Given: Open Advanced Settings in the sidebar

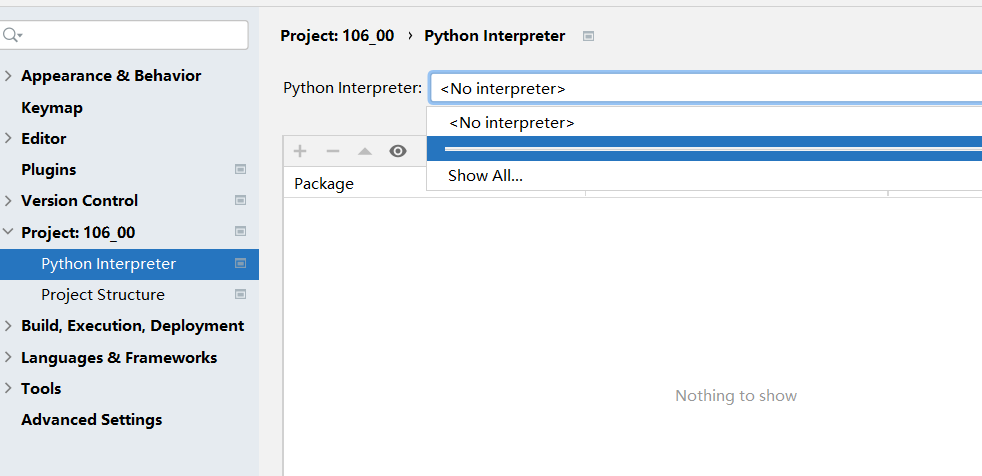Looking at the screenshot, I should (91, 420).
